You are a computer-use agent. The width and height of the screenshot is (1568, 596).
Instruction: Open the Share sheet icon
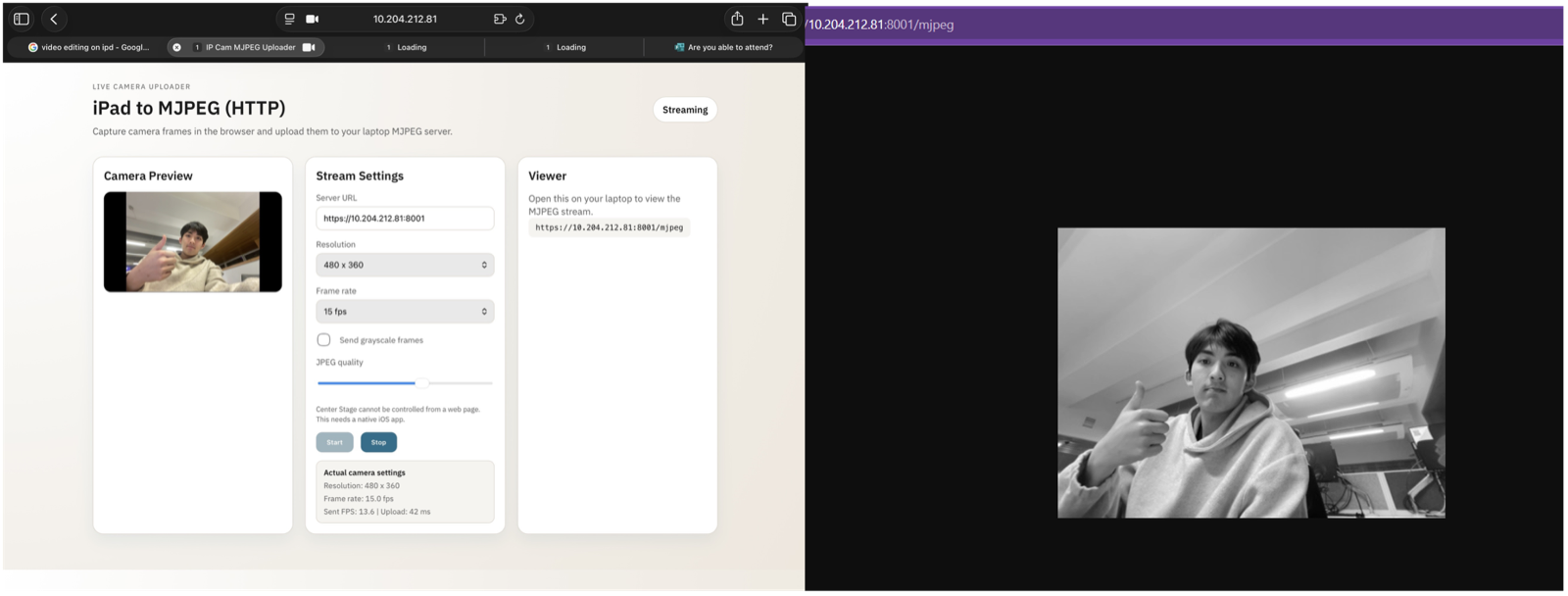coord(737,19)
